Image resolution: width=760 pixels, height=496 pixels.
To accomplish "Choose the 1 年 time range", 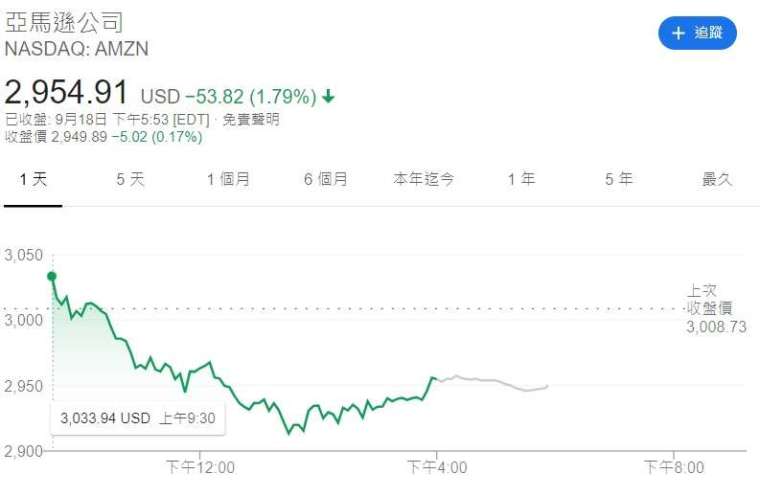I will coord(521,180).
